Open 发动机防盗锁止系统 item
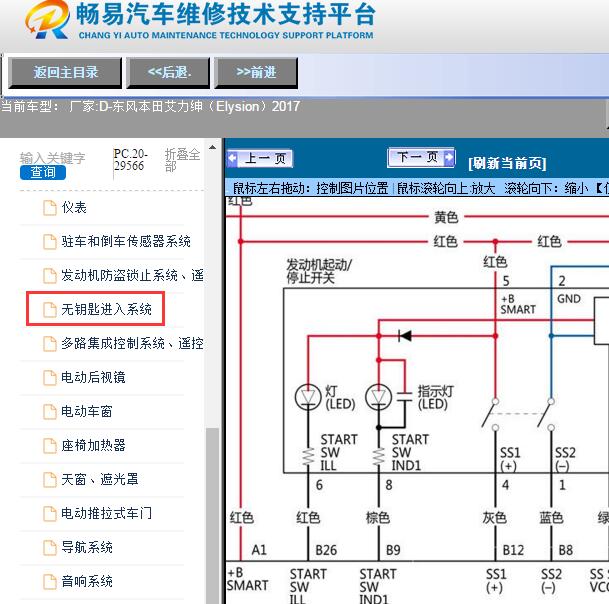Image resolution: width=609 pixels, height=604 pixels. click(132, 275)
